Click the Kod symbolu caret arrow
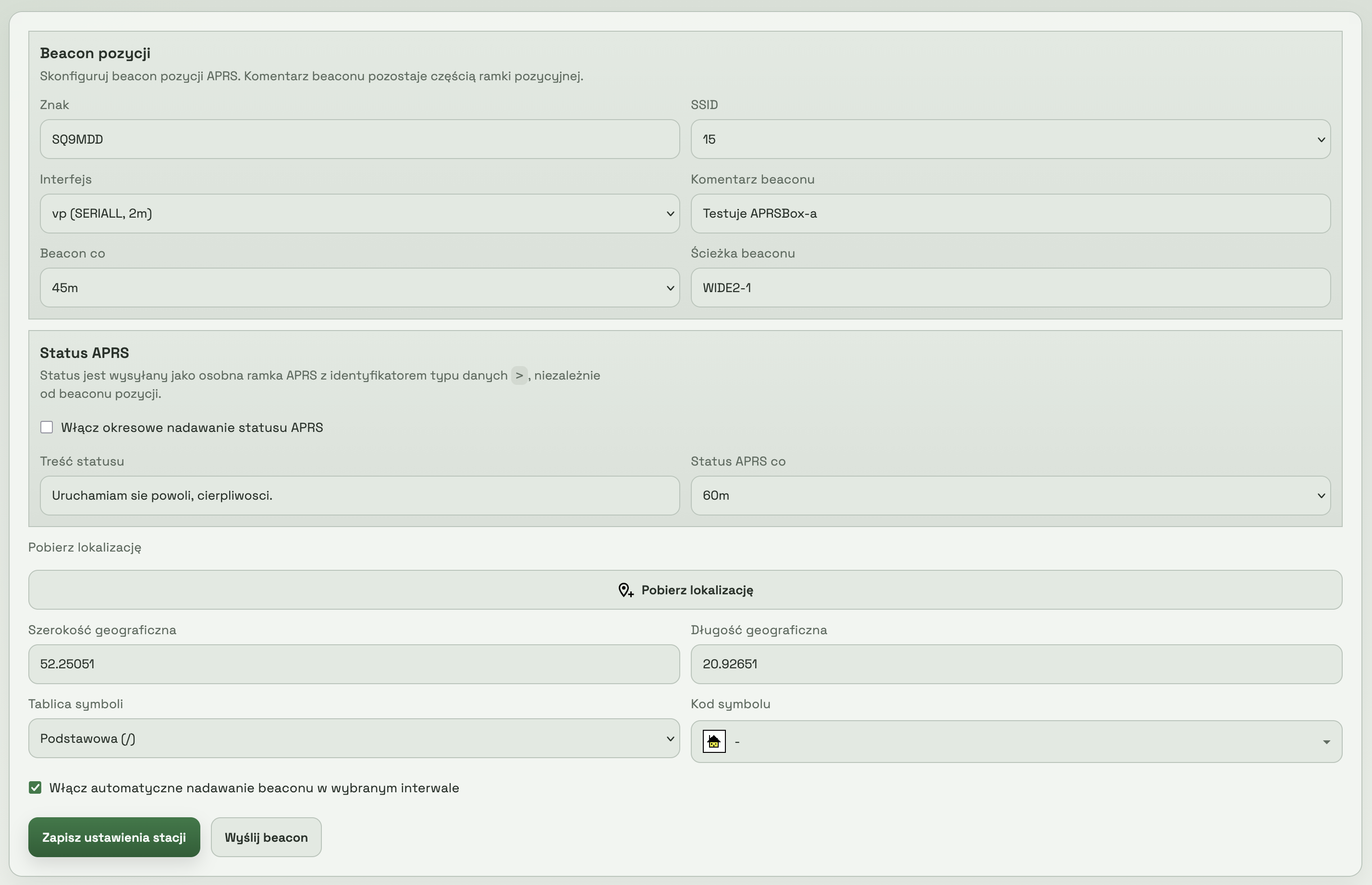 1326,742
